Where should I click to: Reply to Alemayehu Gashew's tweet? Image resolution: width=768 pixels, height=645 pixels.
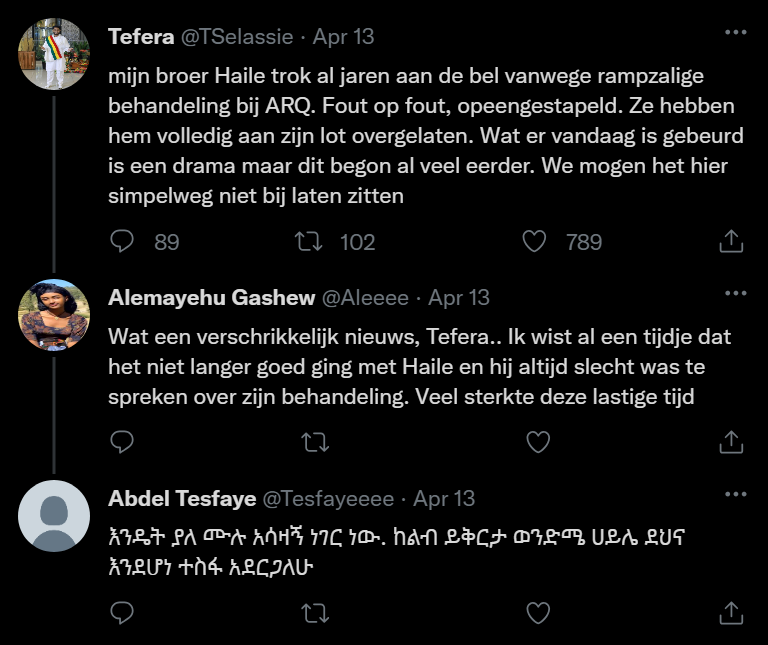click(122, 441)
